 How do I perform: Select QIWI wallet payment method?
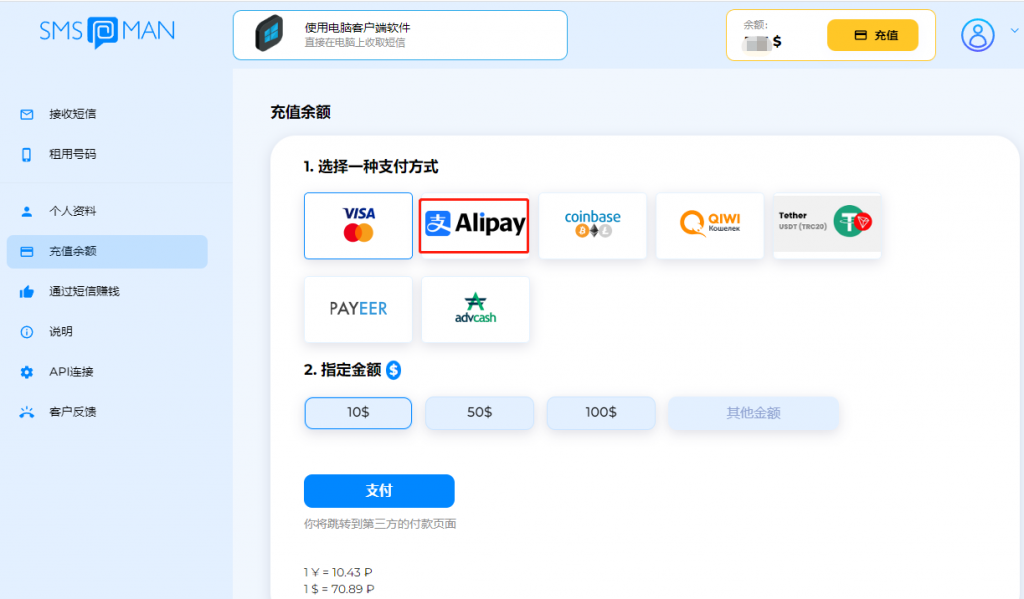point(710,225)
